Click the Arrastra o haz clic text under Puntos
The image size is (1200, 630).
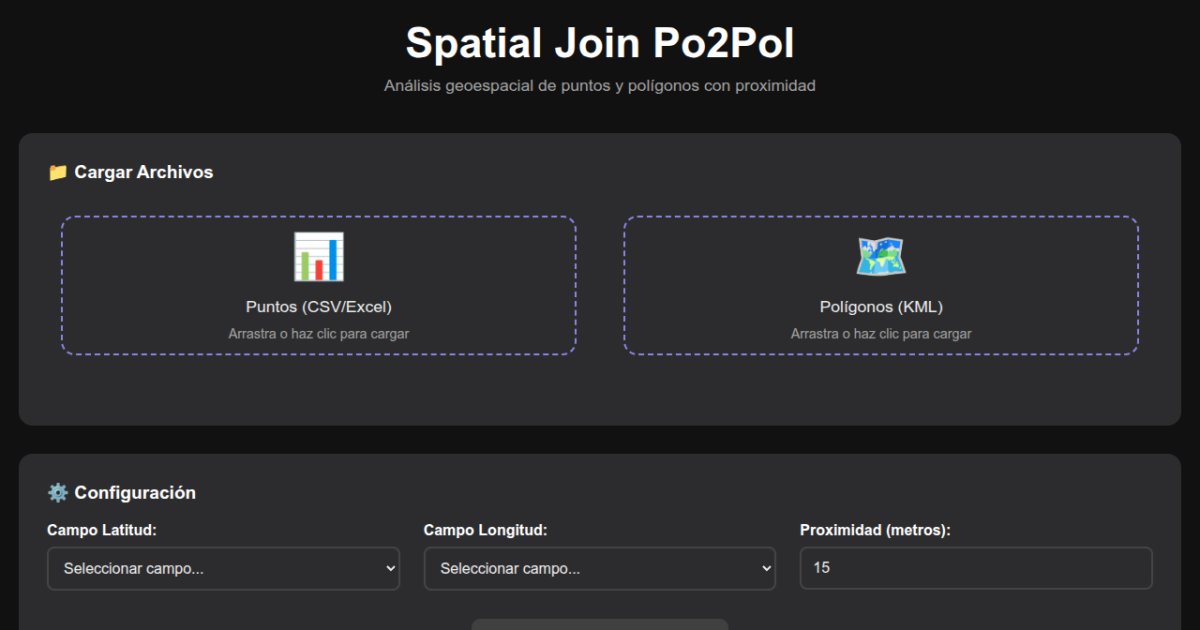coord(320,334)
